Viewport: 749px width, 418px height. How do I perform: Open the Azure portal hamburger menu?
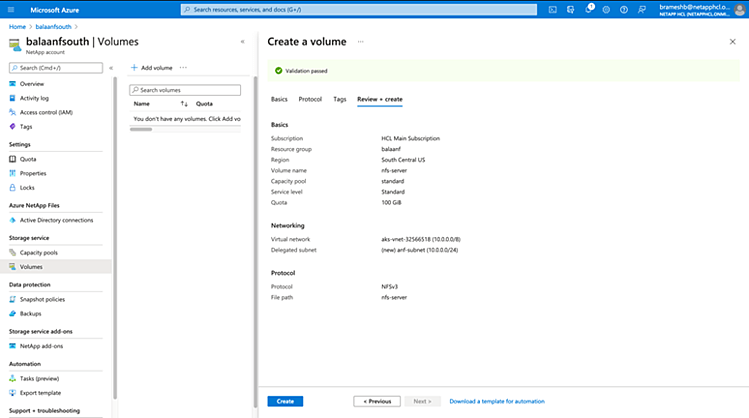click(10, 9)
